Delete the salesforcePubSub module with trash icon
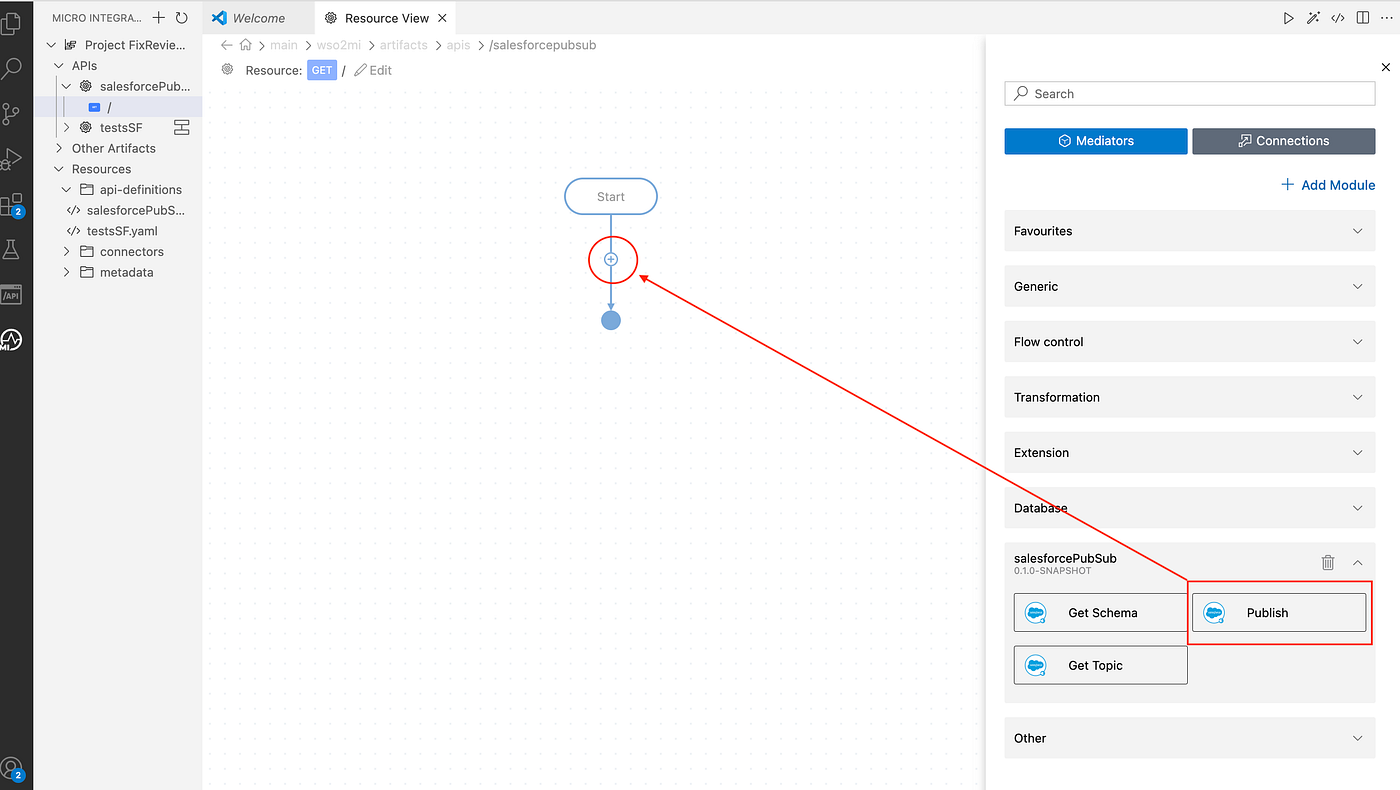This screenshot has height=790, width=1400. click(1328, 562)
